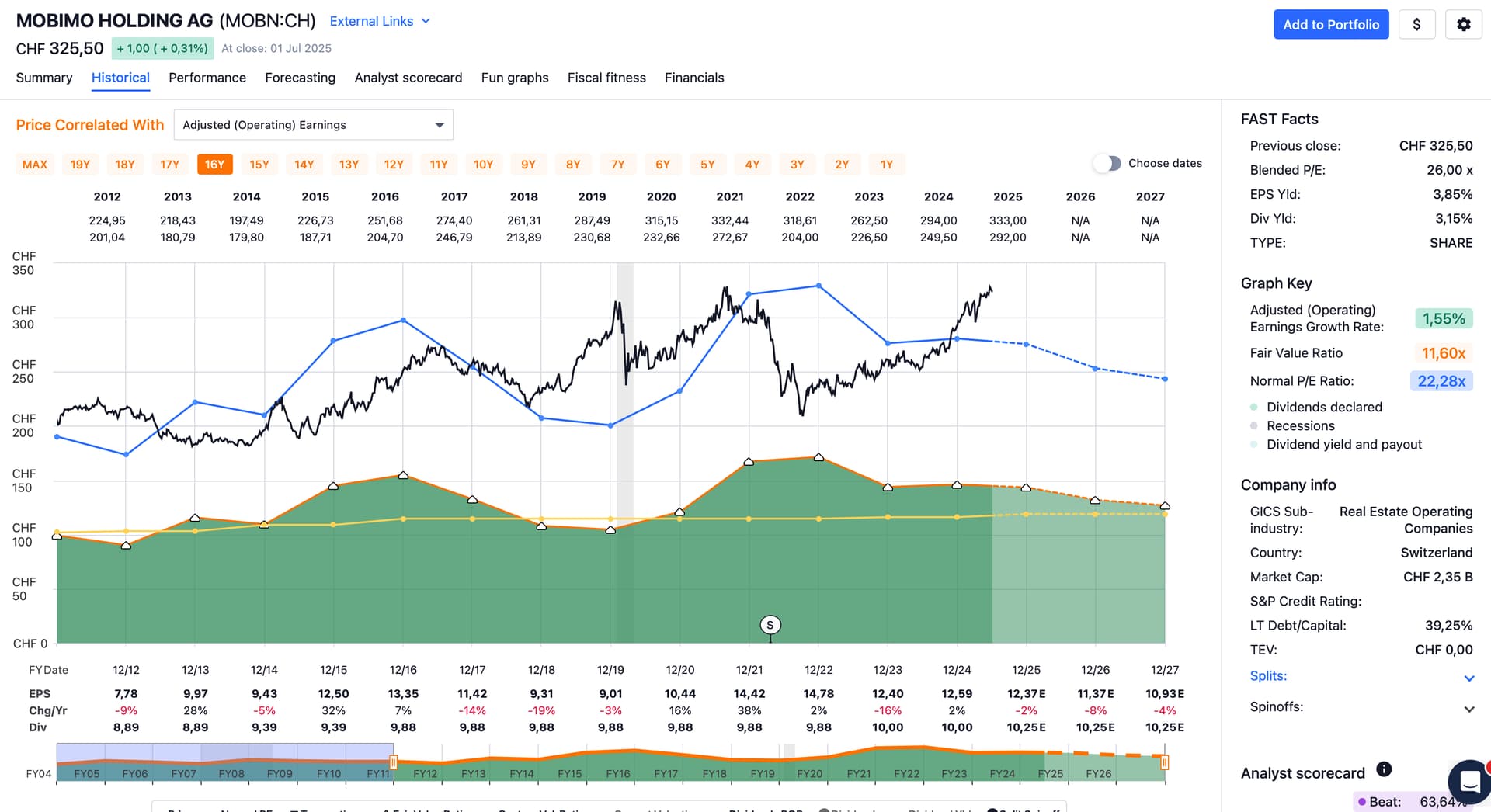
Task: Select the 19Y time range
Action: (80, 165)
